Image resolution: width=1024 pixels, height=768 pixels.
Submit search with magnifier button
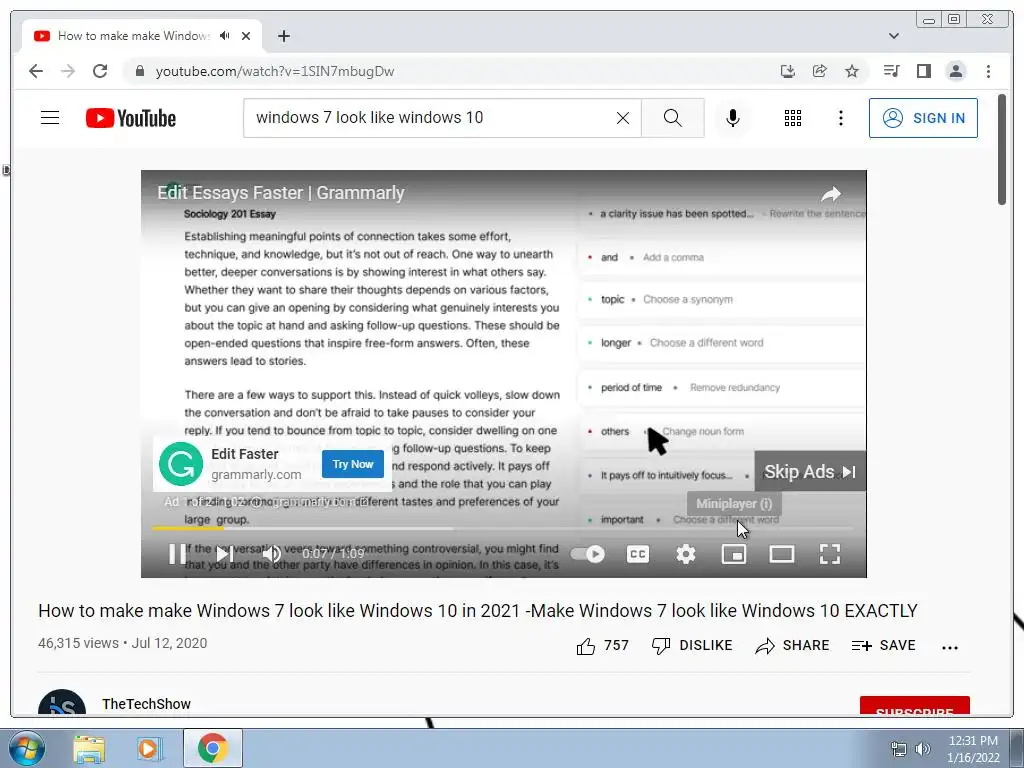click(673, 118)
